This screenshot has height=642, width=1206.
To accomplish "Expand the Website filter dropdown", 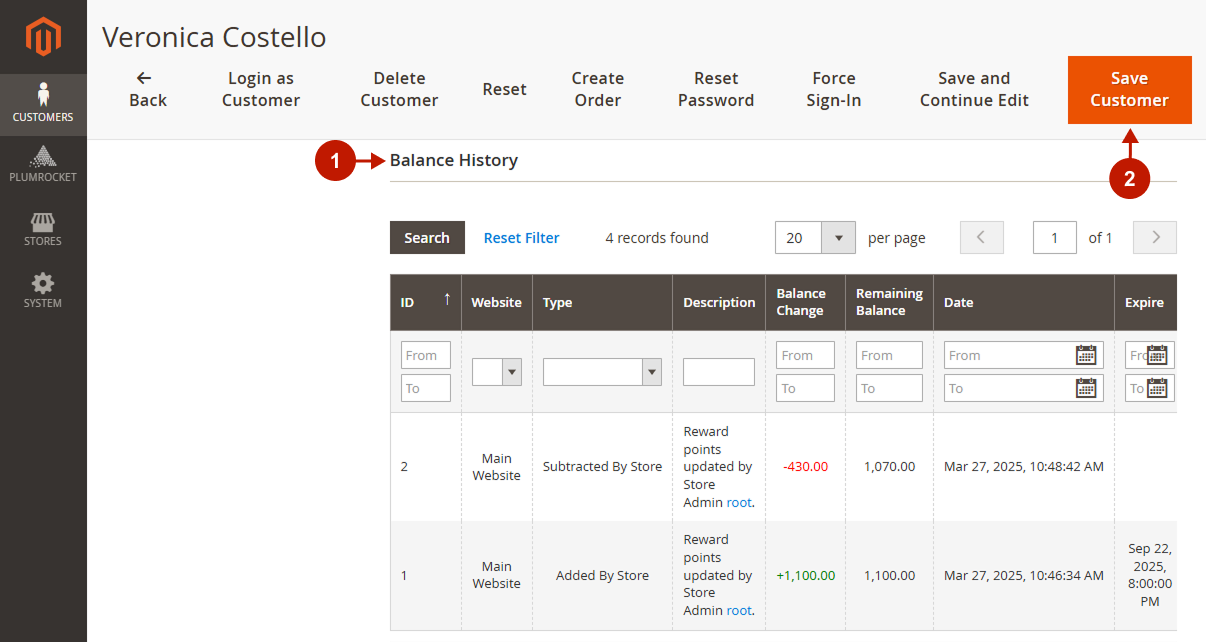I will click(497, 372).
